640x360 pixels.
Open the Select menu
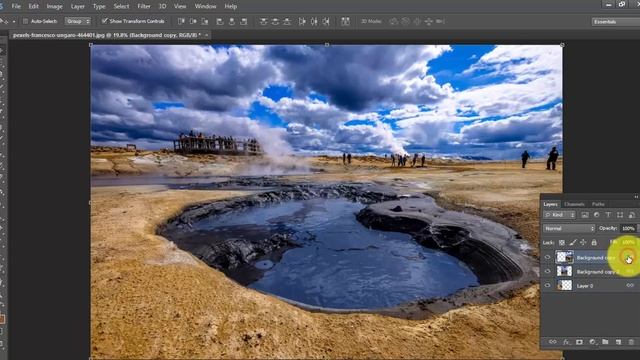(x=121, y=7)
